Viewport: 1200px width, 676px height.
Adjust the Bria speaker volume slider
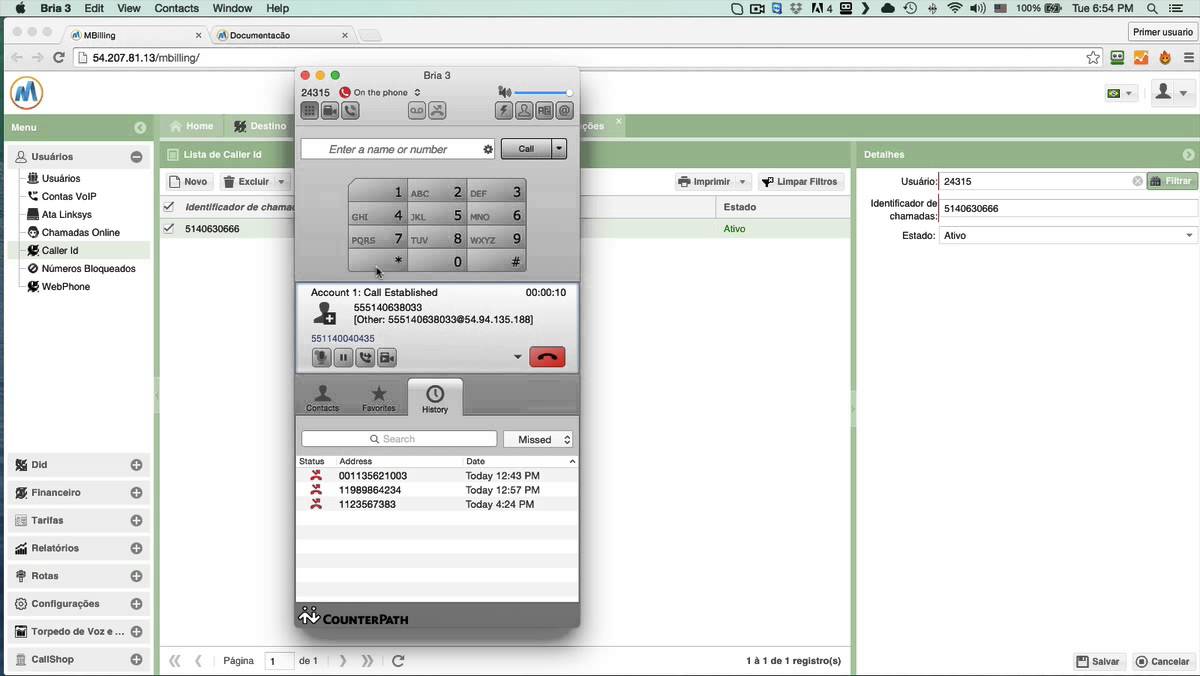(x=543, y=92)
